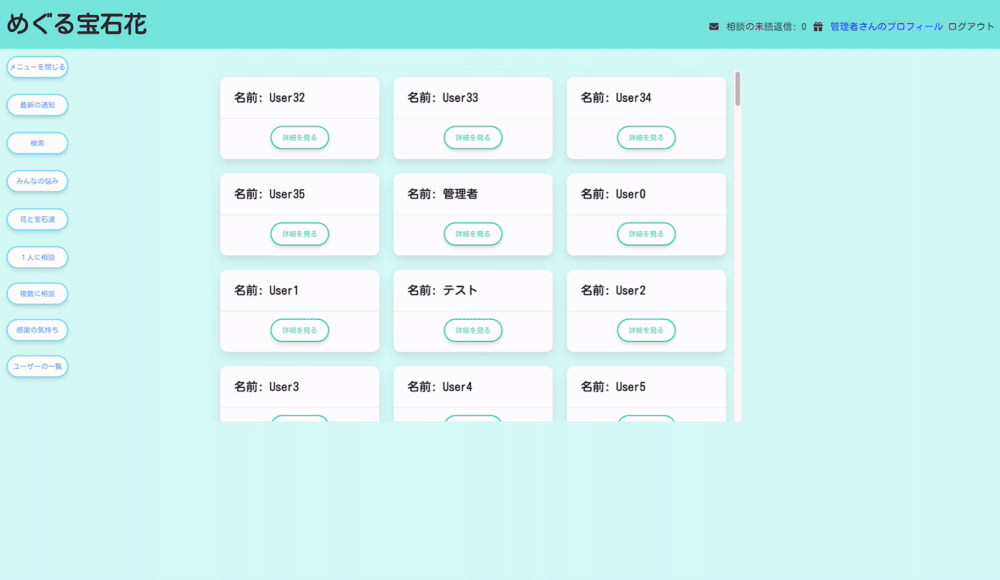
Task: Click the 名前: User0 text
Action: [x=613, y=194]
